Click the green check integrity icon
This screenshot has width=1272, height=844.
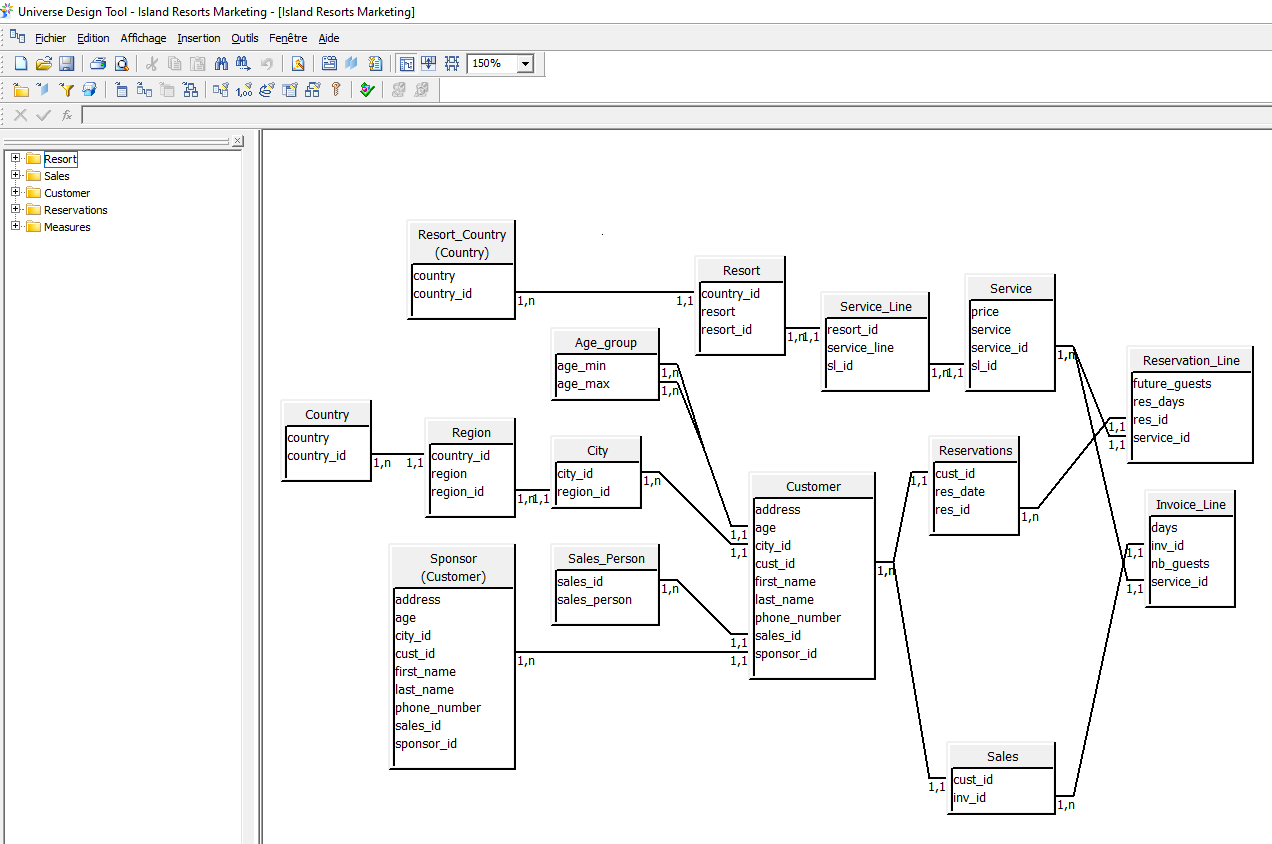click(367, 90)
